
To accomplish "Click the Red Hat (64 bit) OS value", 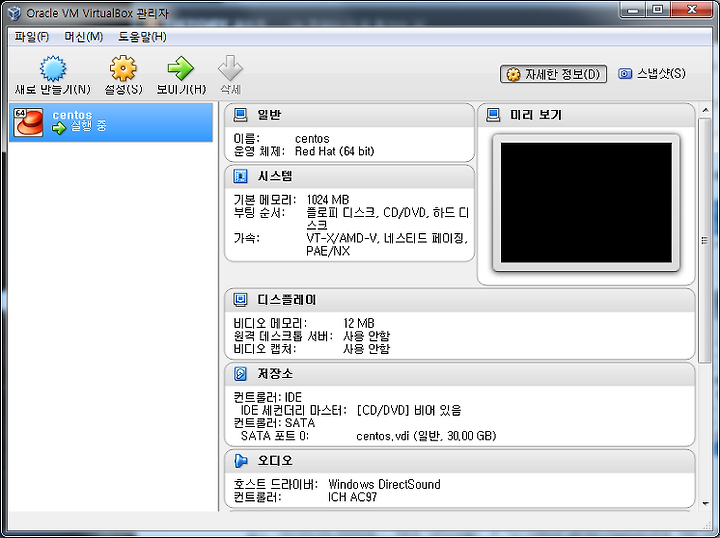I will click(334, 151).
